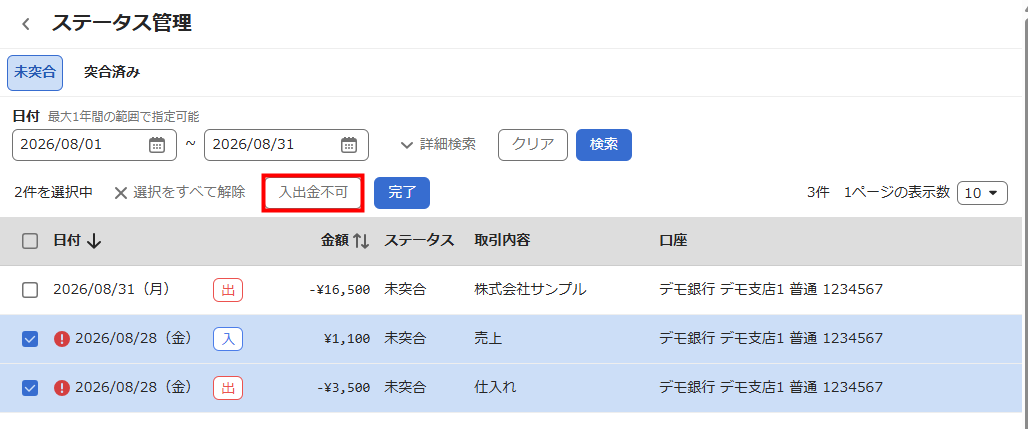1028x429 pixels.
Task: Check the 2026/08/31 株式会社サンプル row checkbox
Action: coord(30,290)
